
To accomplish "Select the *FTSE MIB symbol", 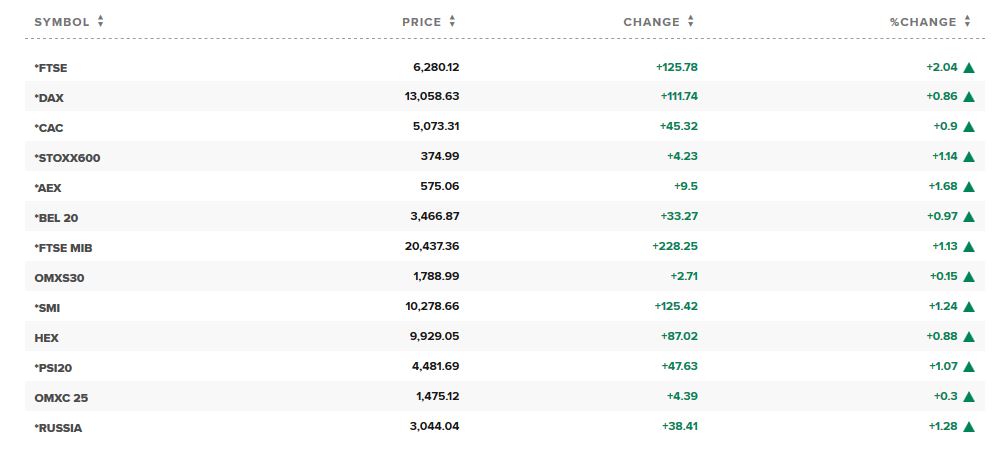I will tap(64, 248).
